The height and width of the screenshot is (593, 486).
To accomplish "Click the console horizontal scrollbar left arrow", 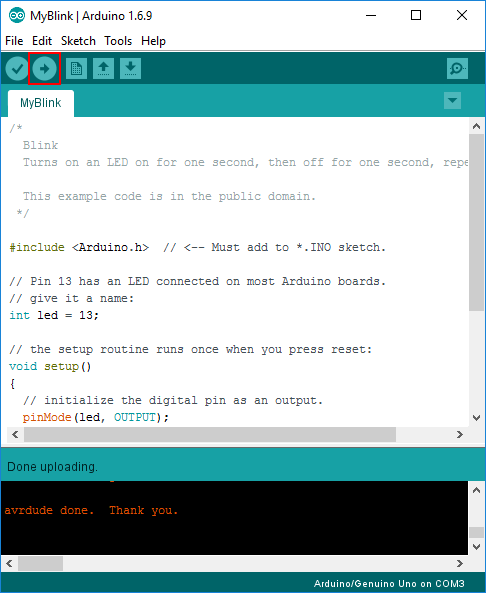I will click(x=9, y=564).
